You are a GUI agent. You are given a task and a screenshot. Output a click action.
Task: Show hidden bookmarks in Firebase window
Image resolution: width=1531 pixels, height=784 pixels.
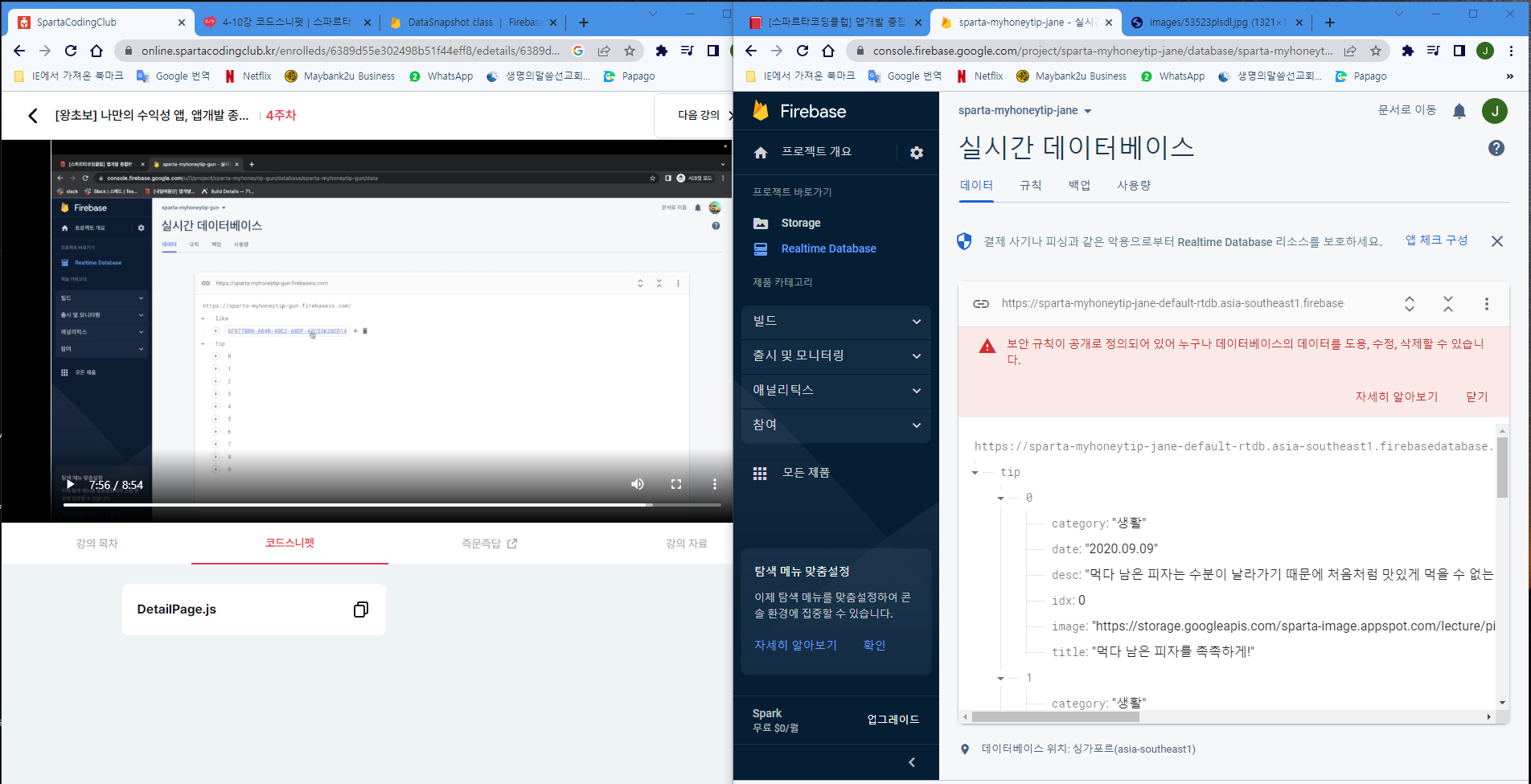tap(1509, 76)
